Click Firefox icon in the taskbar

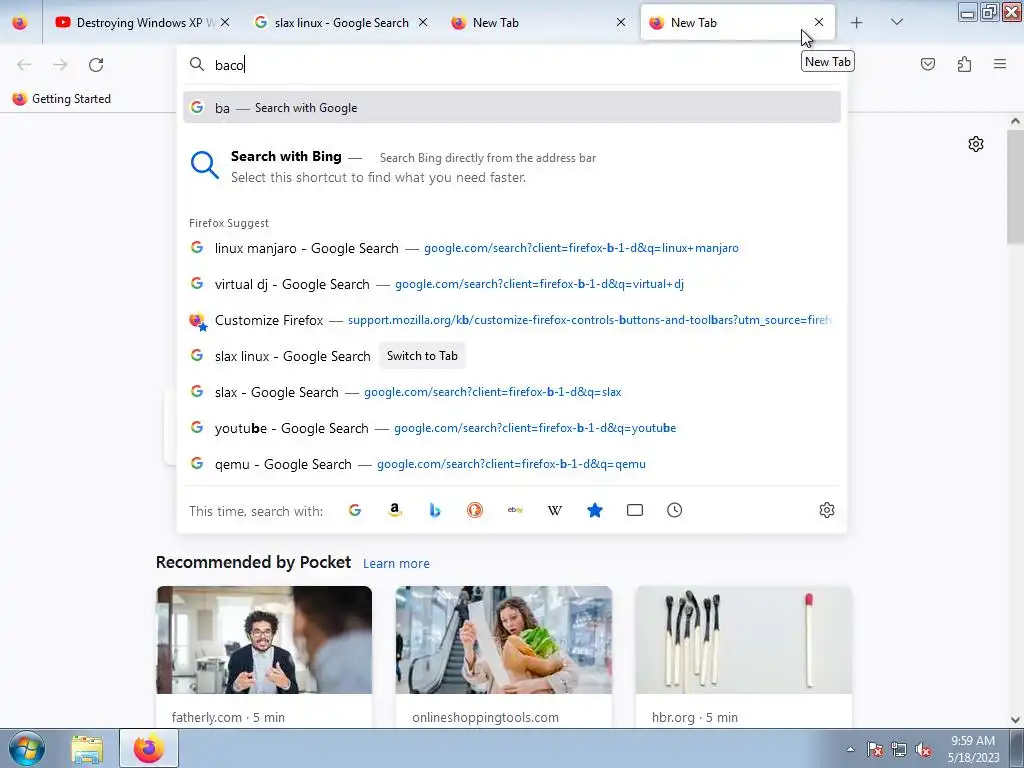(x=149, y=748)
